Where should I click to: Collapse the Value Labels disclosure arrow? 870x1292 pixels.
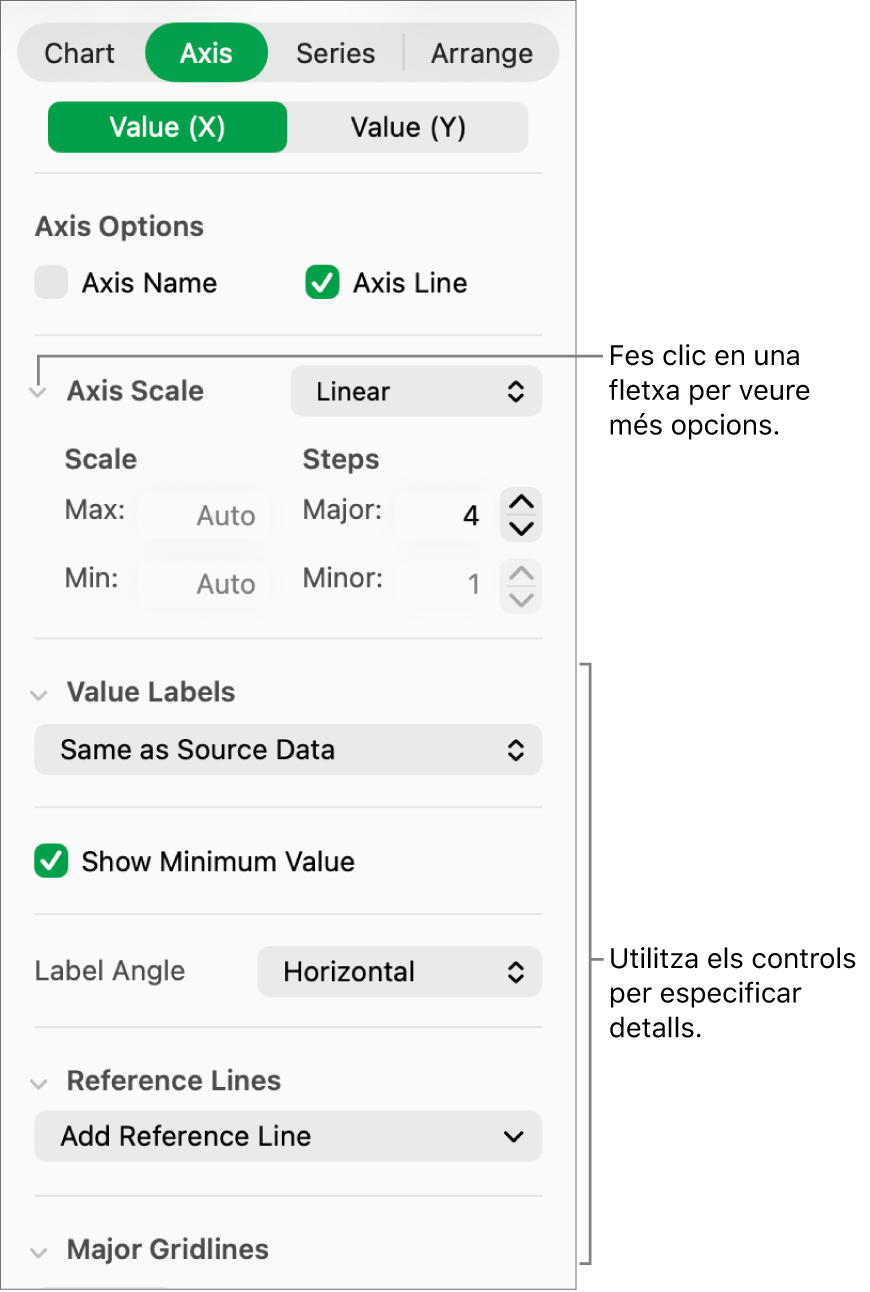click(x=39, y=694)
